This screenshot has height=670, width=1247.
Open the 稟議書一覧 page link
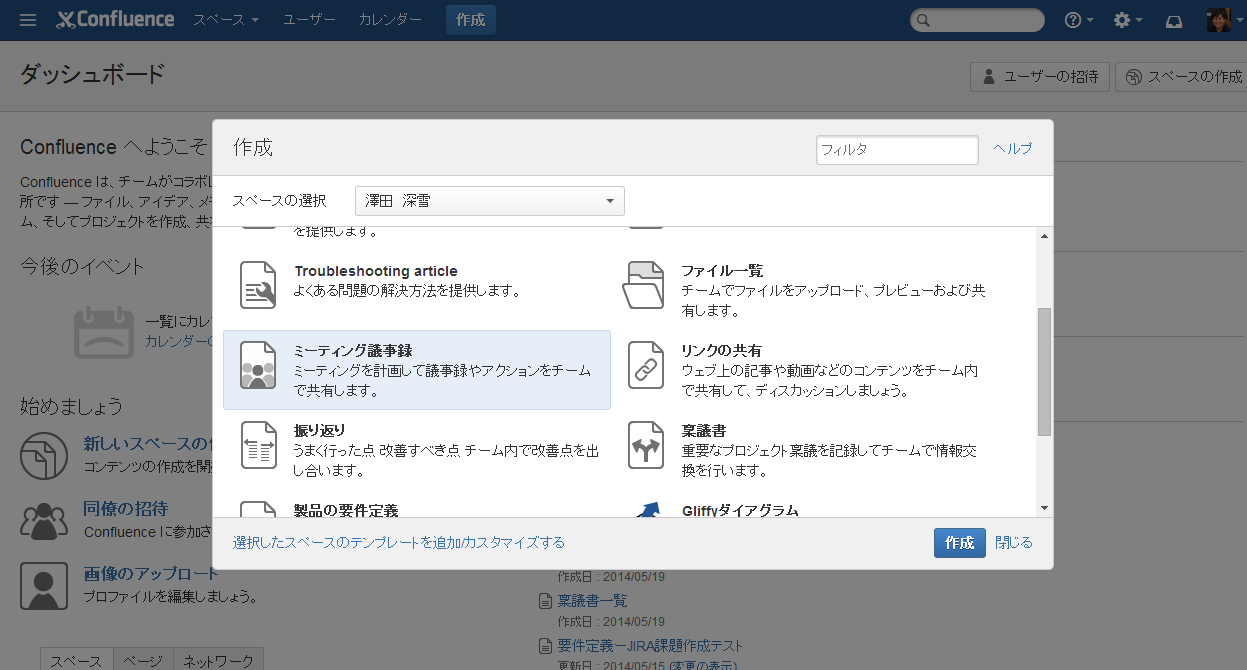click(592, 601)
